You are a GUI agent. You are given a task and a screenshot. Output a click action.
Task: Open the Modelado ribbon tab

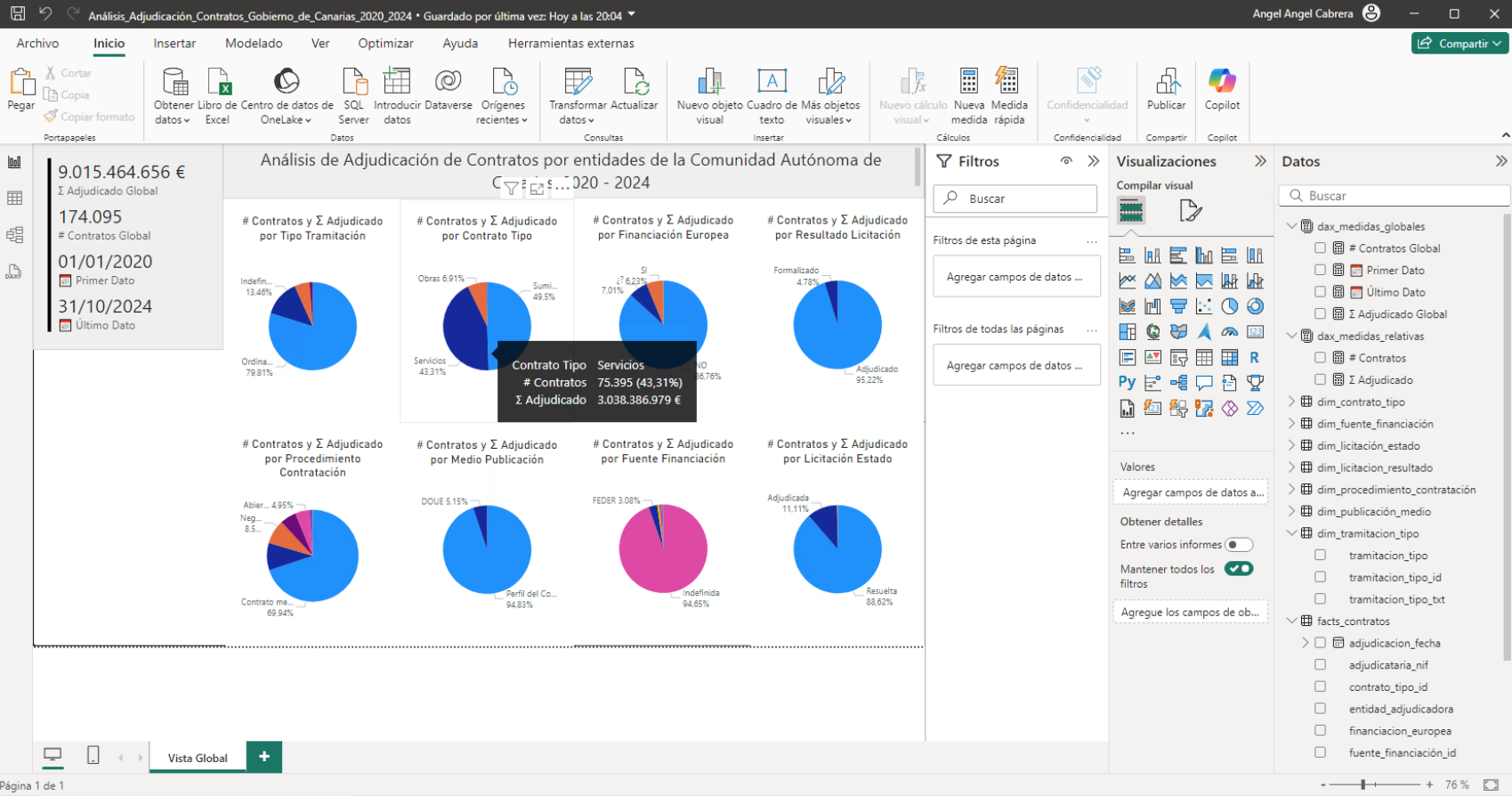pyautogui.click(x=254, y=43)
